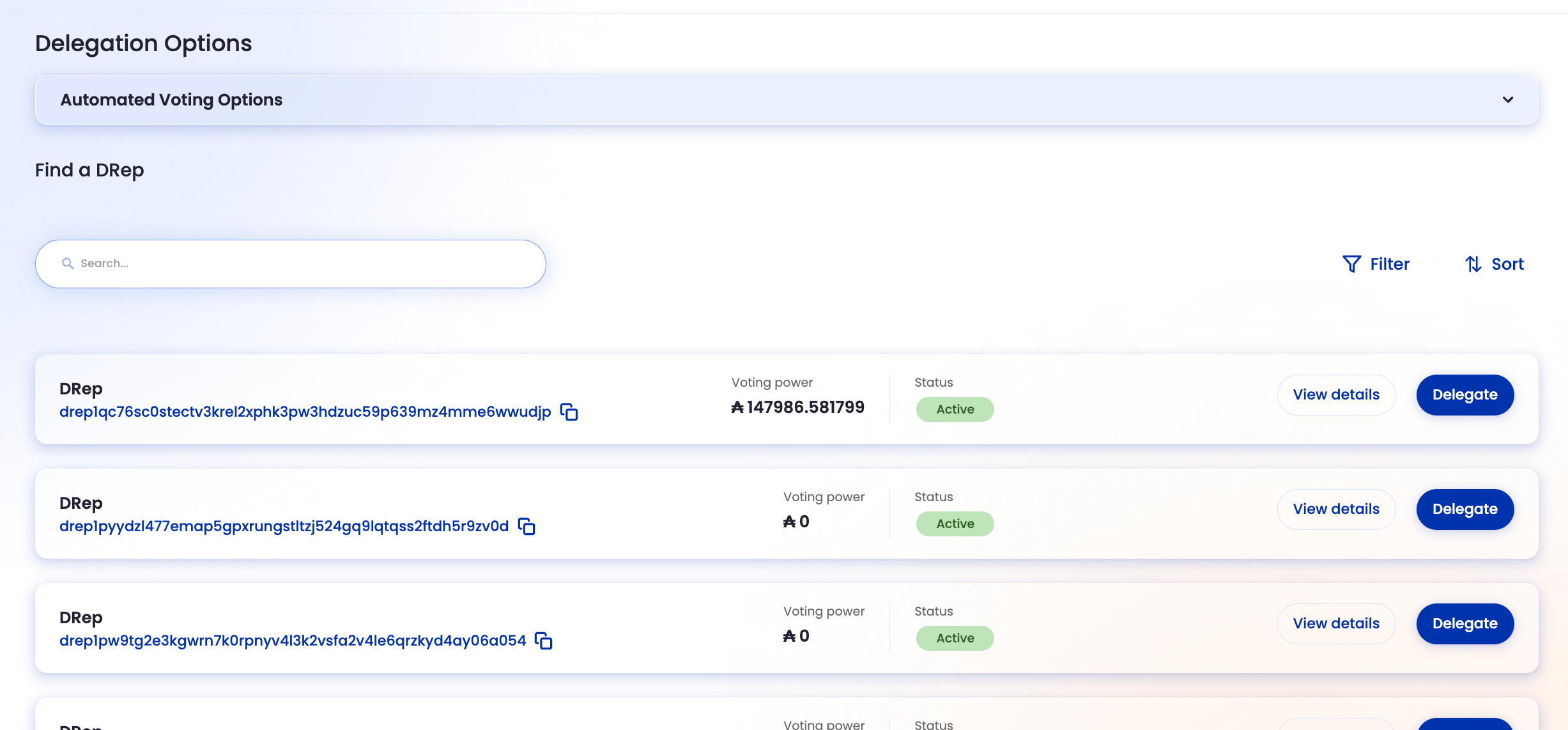Click the ₳ 0 voting power of drep1pyydzl477...
Image resolution: width=1568 pixels, height=730 pixels.
796,522
